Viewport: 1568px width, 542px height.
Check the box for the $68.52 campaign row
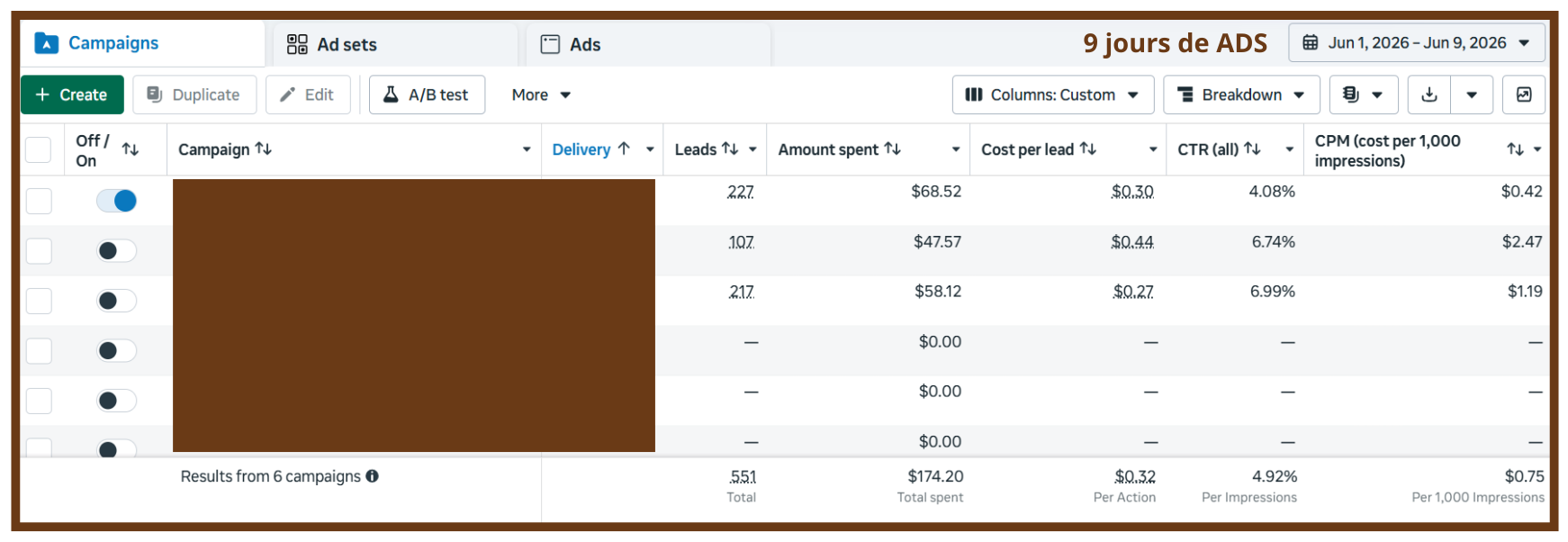pos(39,201)
